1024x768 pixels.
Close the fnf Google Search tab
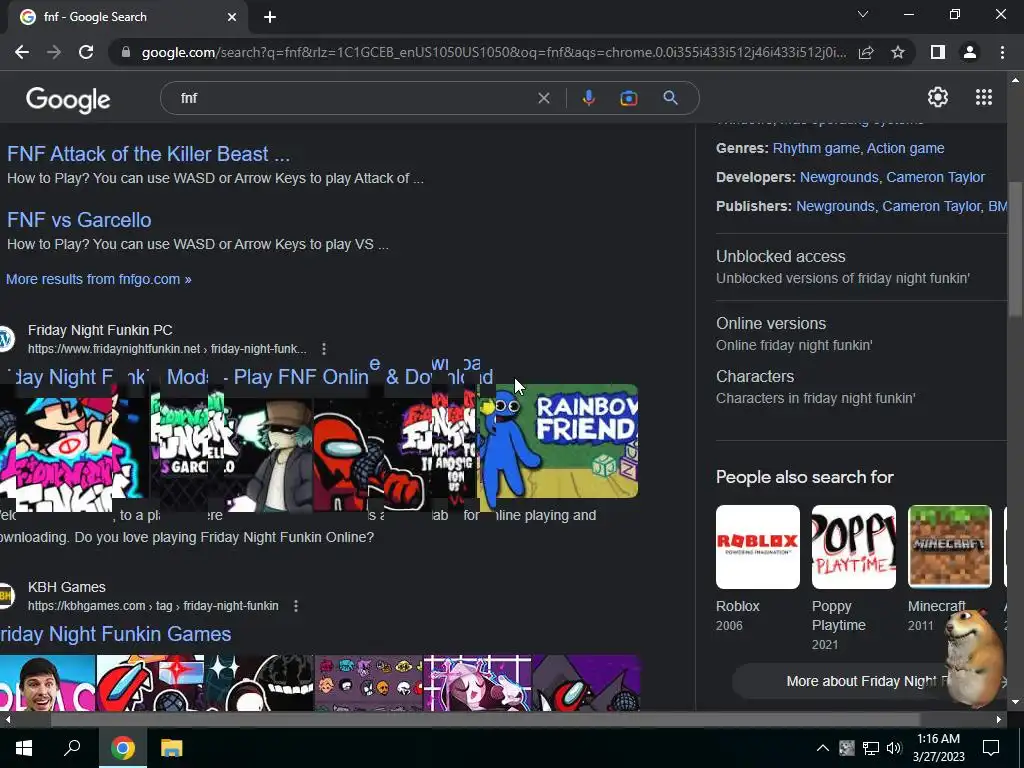pos(232,17)
